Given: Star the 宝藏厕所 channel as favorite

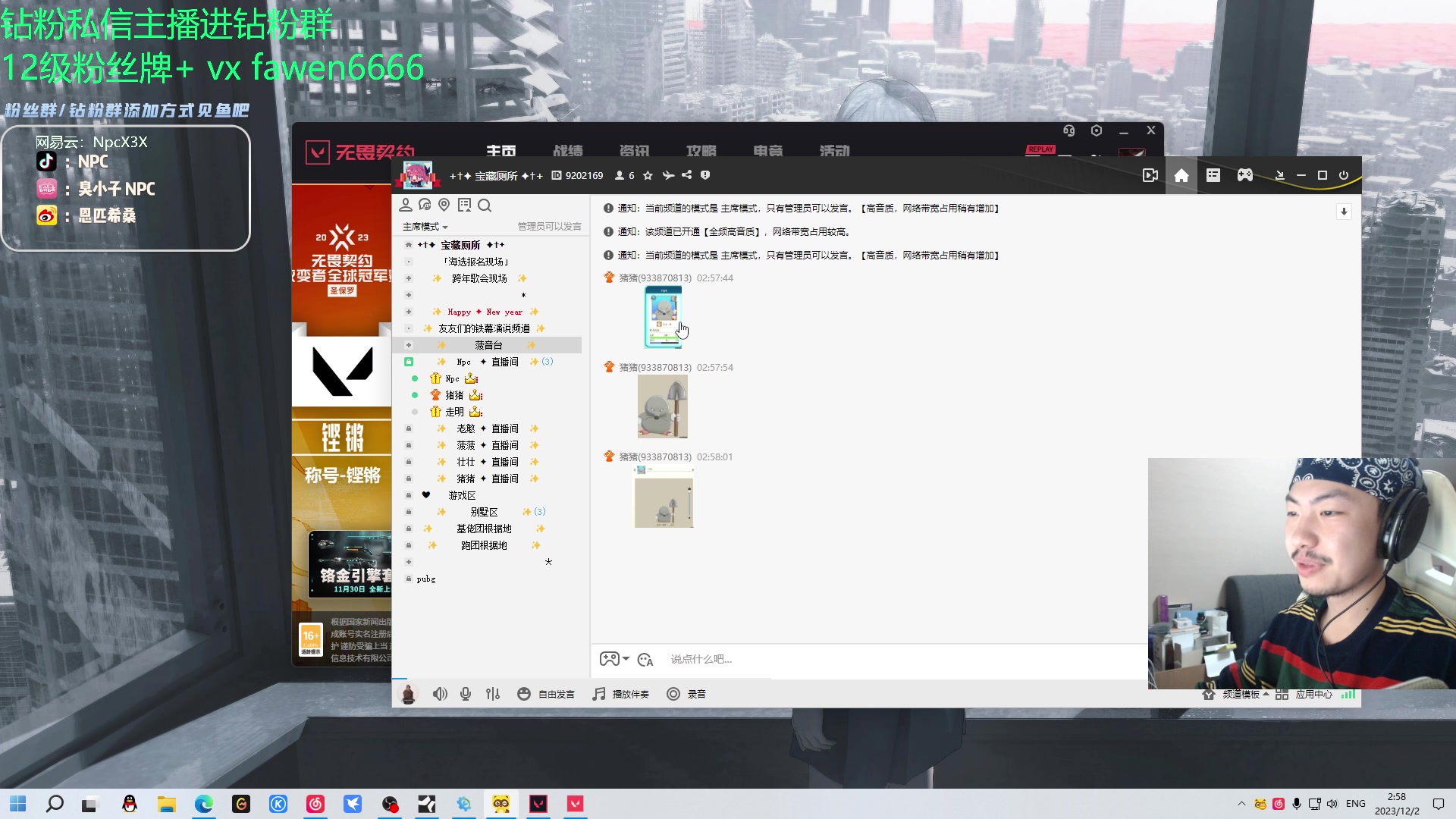Looking at the screenshot, I should click(x=648, y=175).
